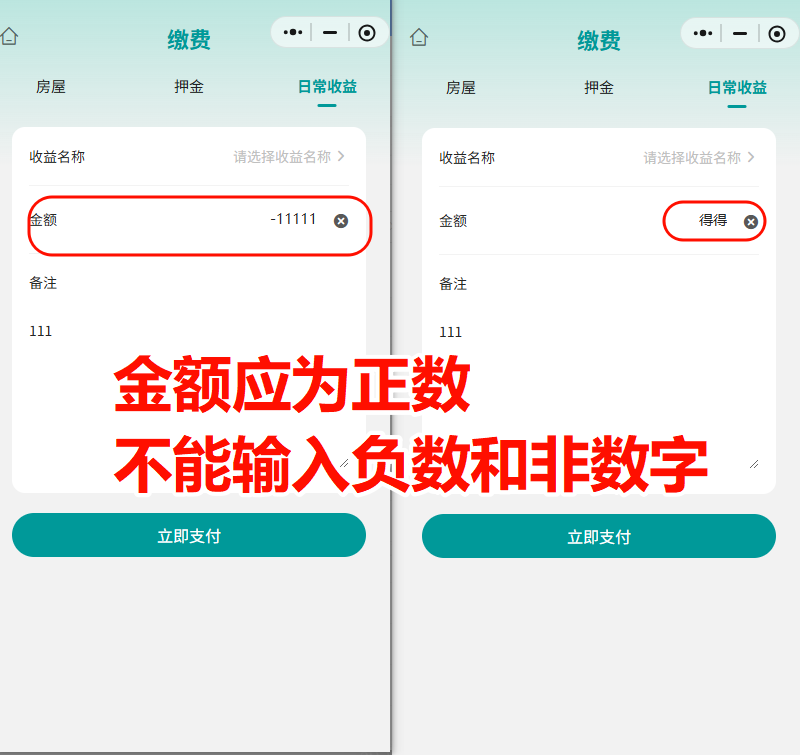Go home via left panel house icon
This screenshot has height=755, width=800.
click(x=9, y=36)
